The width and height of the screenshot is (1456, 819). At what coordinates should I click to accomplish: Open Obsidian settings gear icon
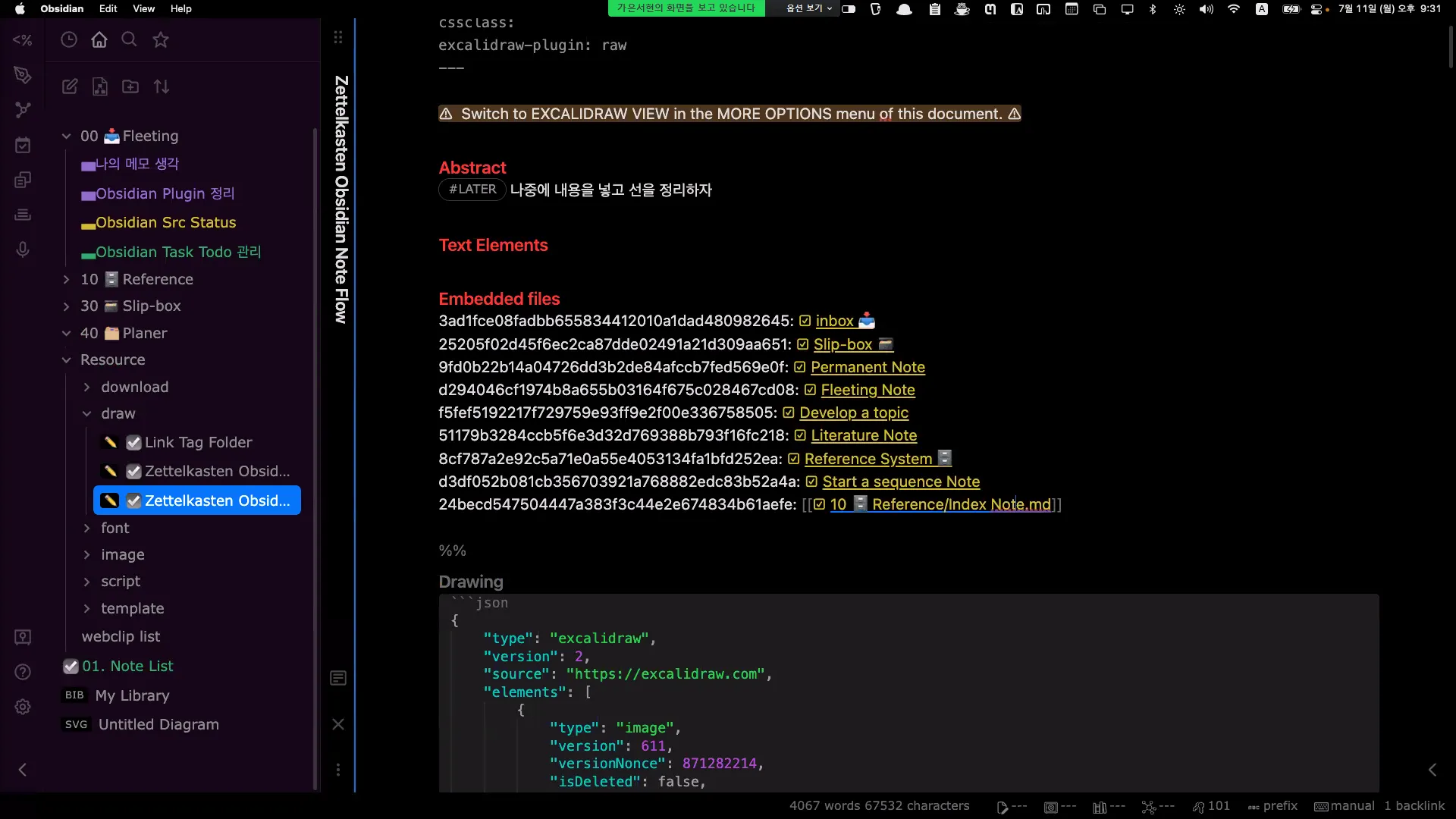(x=23, y=707)
